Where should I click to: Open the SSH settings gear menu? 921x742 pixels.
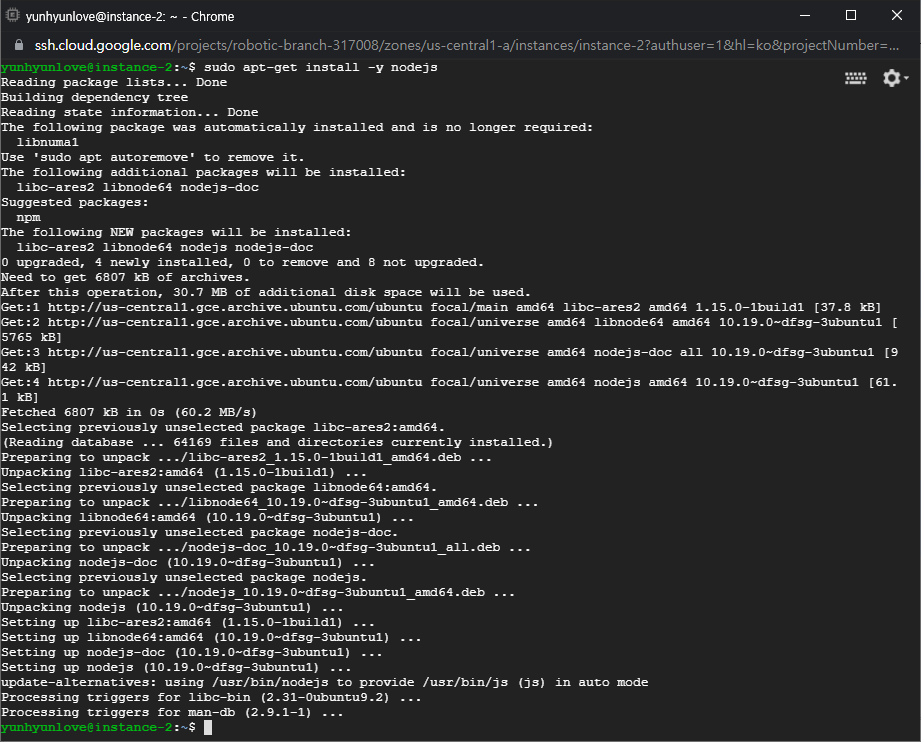895,78
